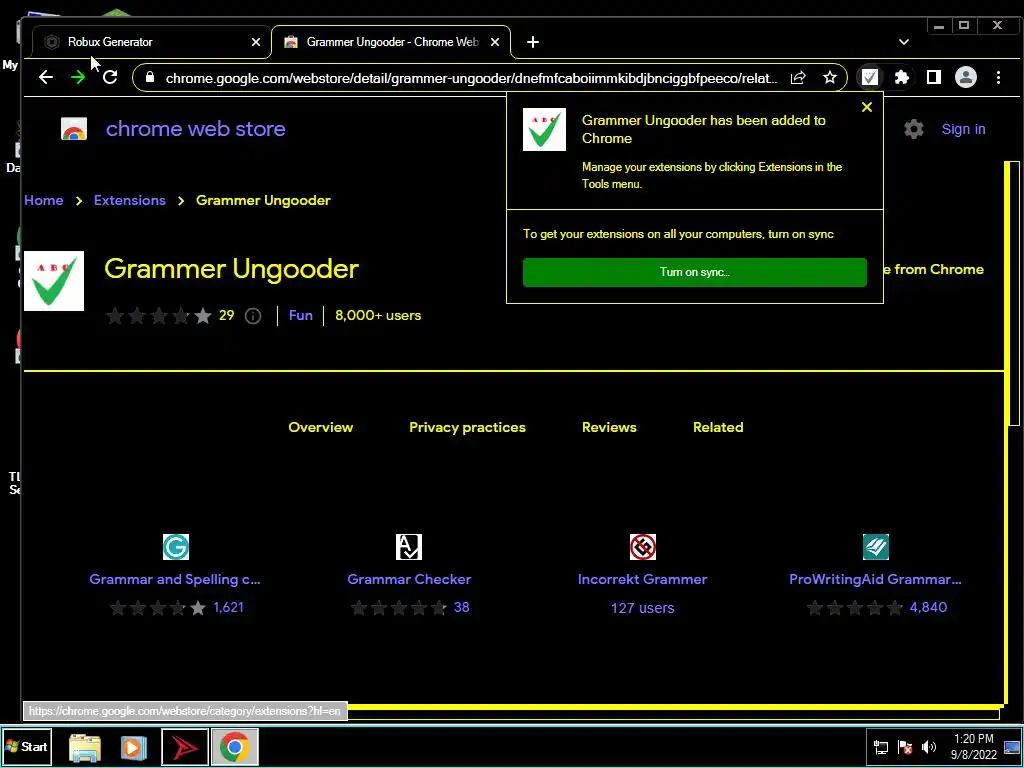This screenshot has width=1024, height=768.
Task: Click the Sign in link
Action: [963, 129]
